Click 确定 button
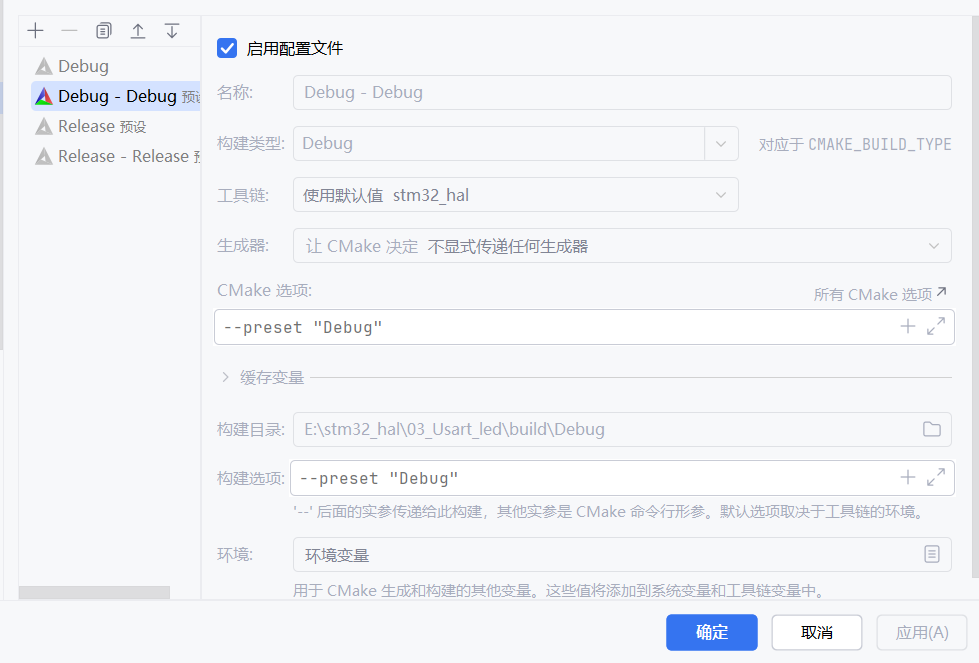This screenshot has width=979, height=663. tap(712, 632)
